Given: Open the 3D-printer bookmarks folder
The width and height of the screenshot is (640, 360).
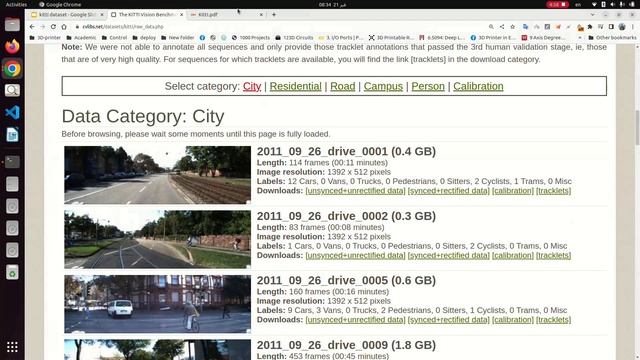Looking at the screenshot, I should 45,38.
